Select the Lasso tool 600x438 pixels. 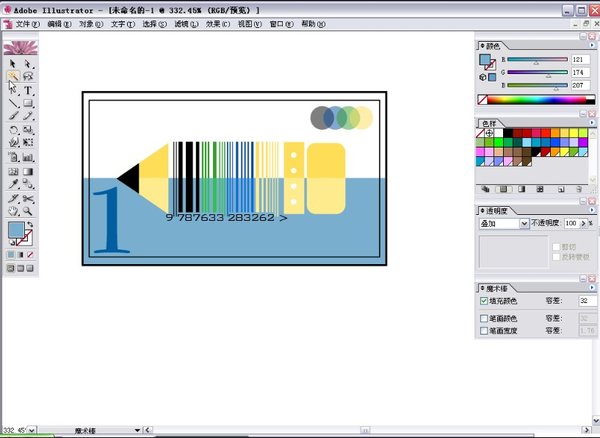point(28,76)
